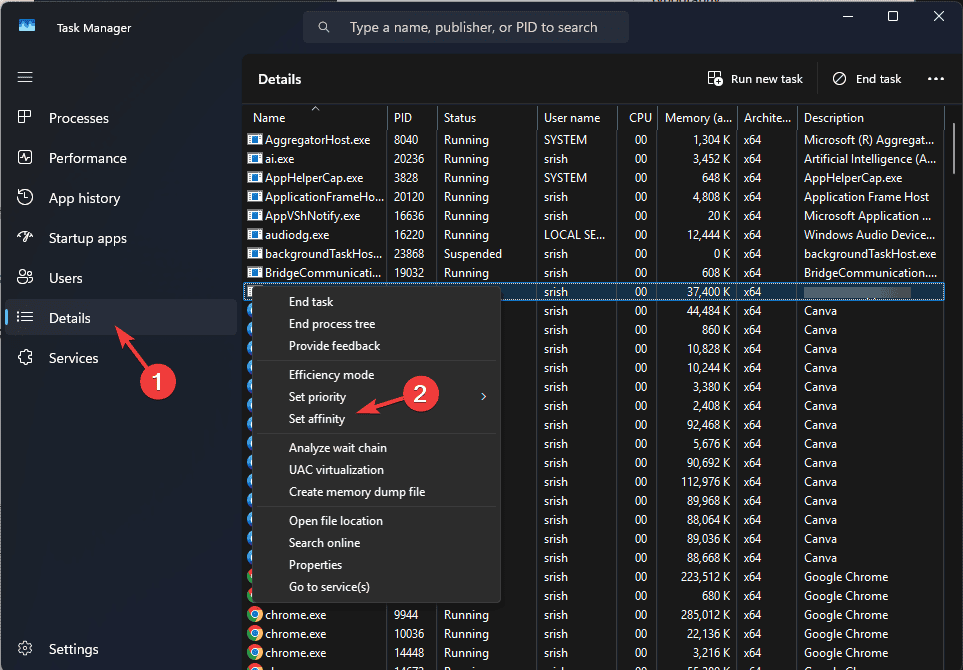Click the Settings gear icon
The width and height of the screenshot is (963, 670).
coord(25,649)
